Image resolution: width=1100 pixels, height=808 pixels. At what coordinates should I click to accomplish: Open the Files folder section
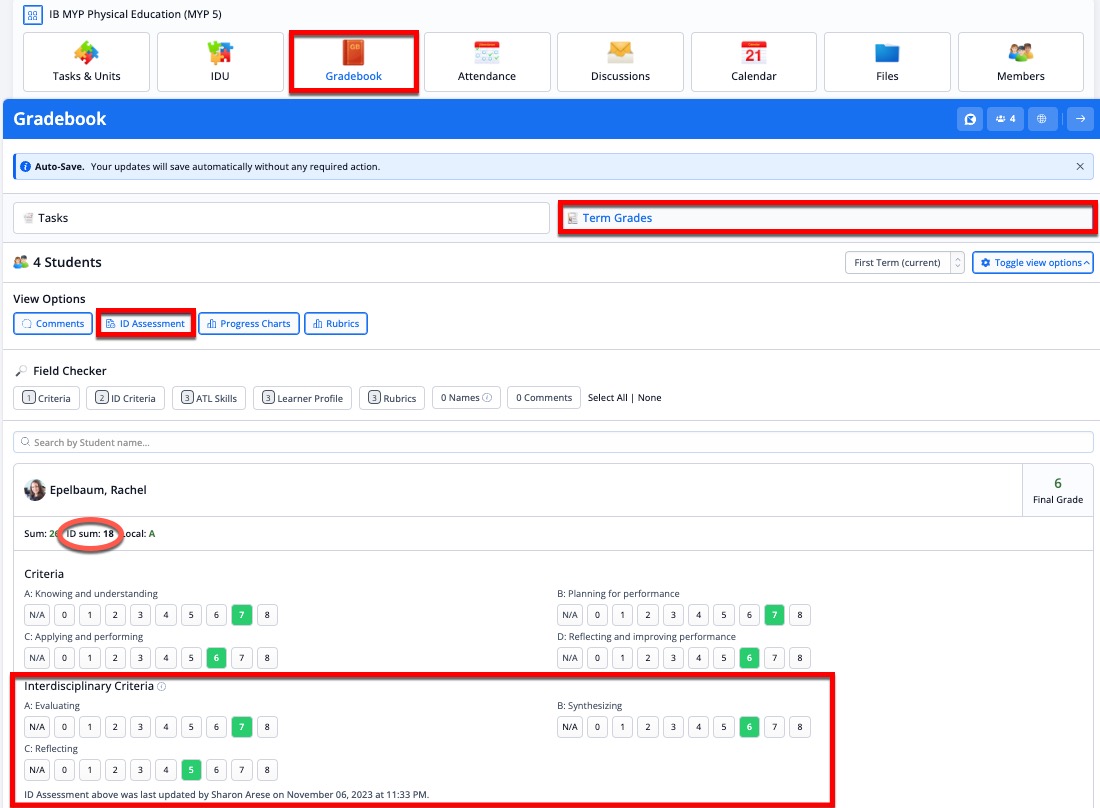pyautogui.click(x=887, y=62)
